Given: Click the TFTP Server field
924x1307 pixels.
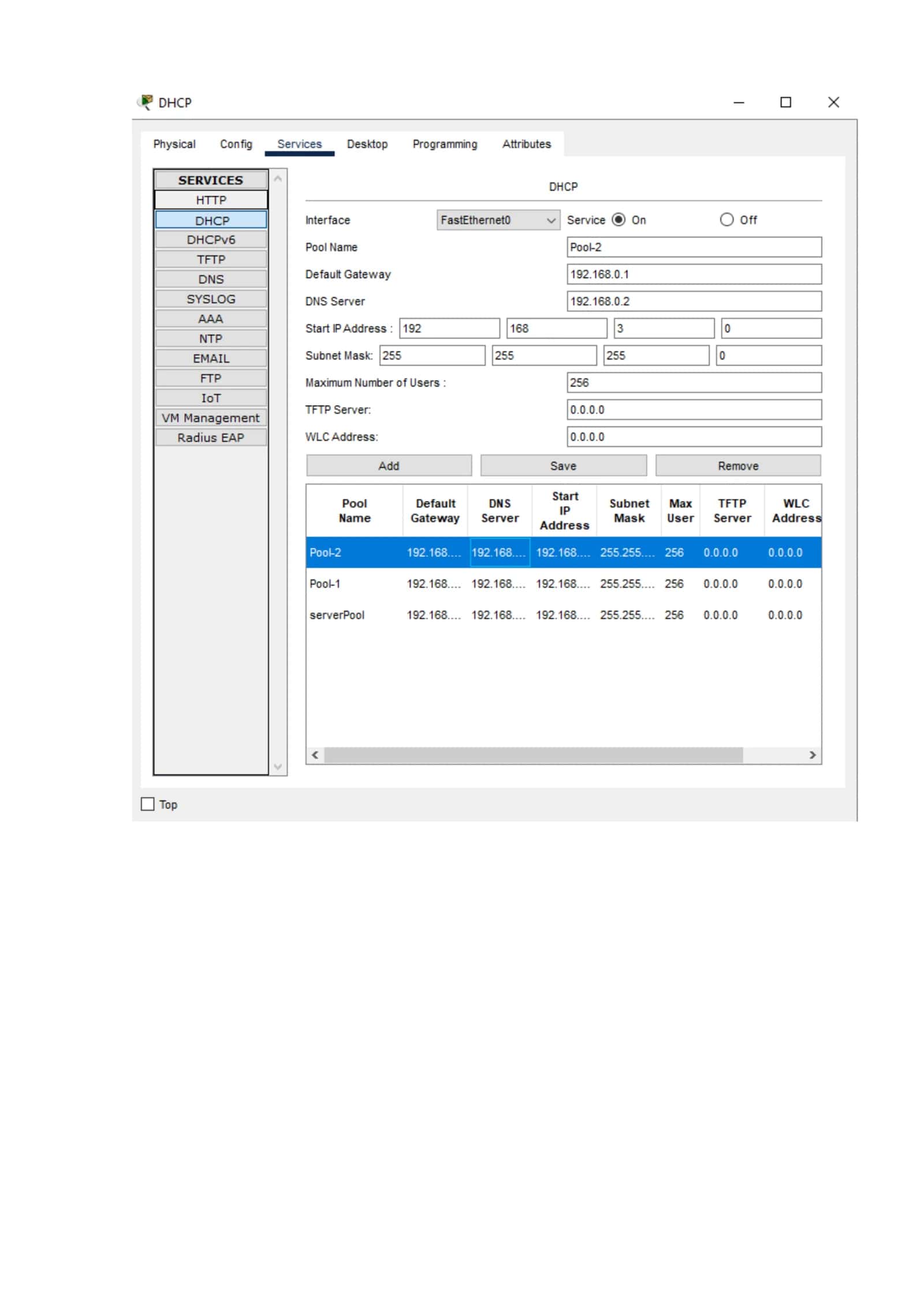Looking at the screenshot, I should (x=694, y=410).
